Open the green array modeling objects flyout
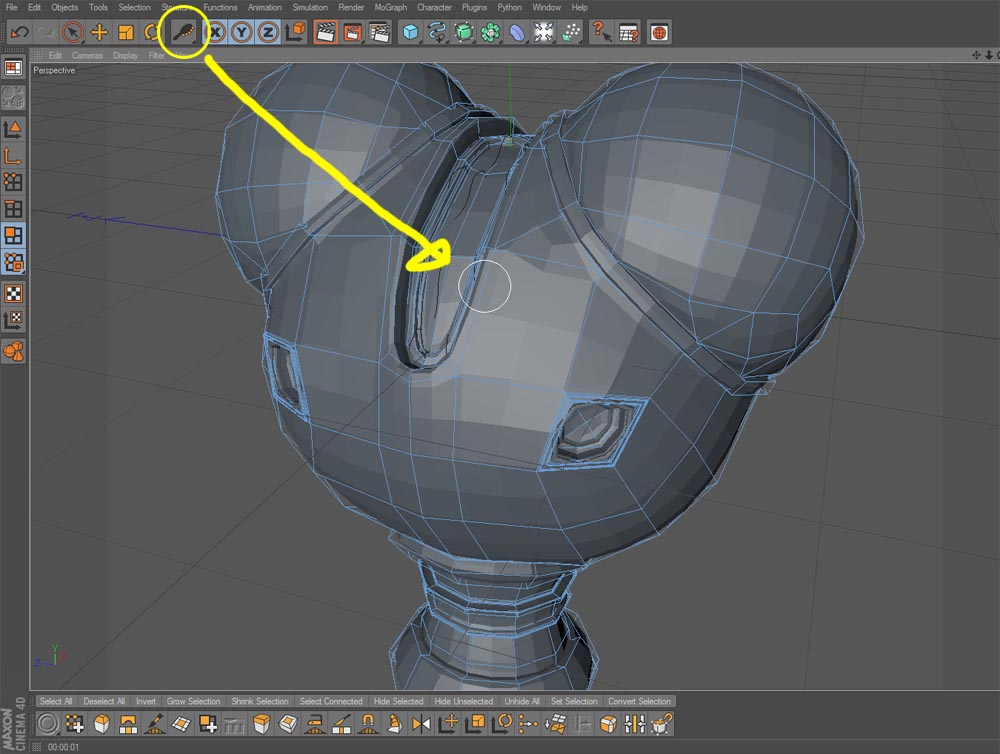This screenshot has width=1000, height=754. point(490,32)
